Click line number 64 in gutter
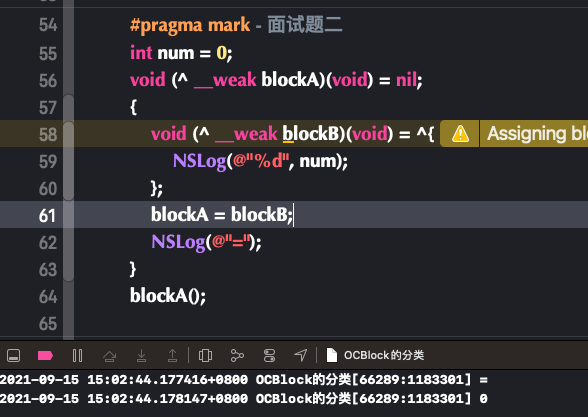The width and height of the screenshot is (588, 417). (48, 297)
